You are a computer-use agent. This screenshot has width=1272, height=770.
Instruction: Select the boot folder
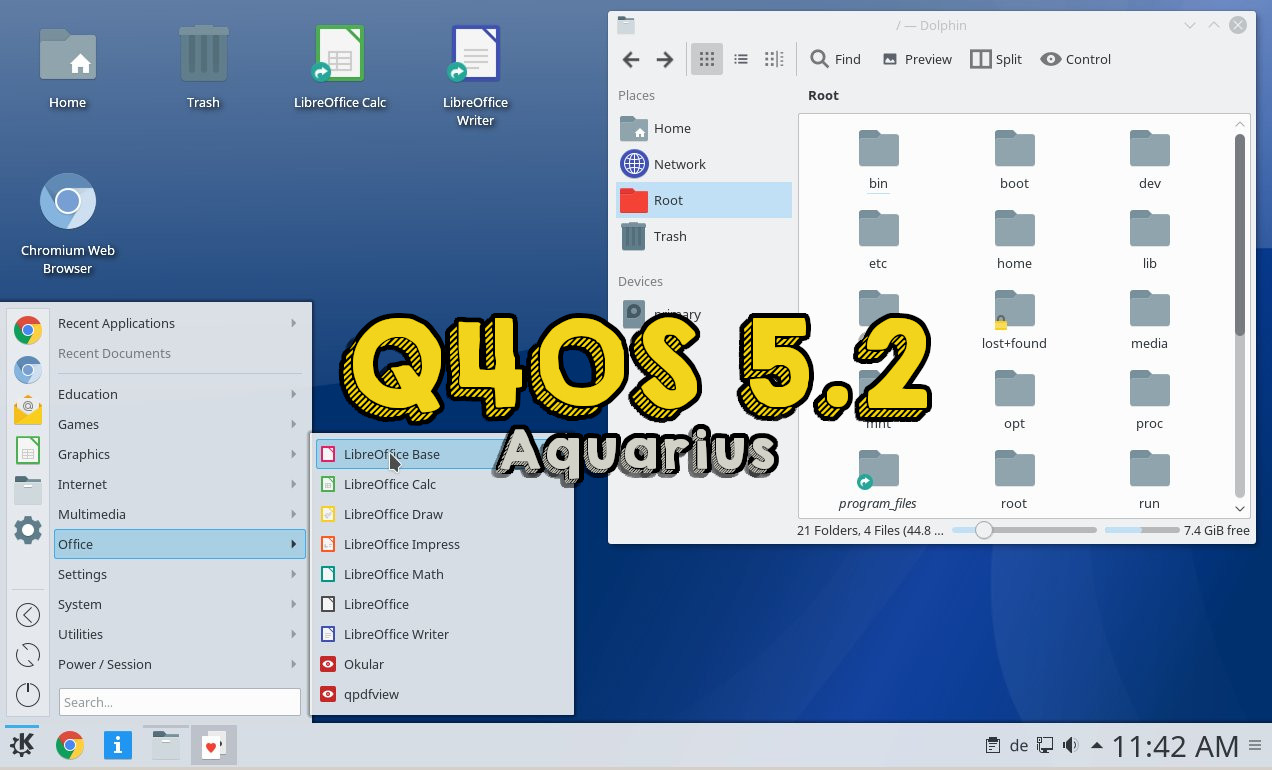[x=1014, y=159]
